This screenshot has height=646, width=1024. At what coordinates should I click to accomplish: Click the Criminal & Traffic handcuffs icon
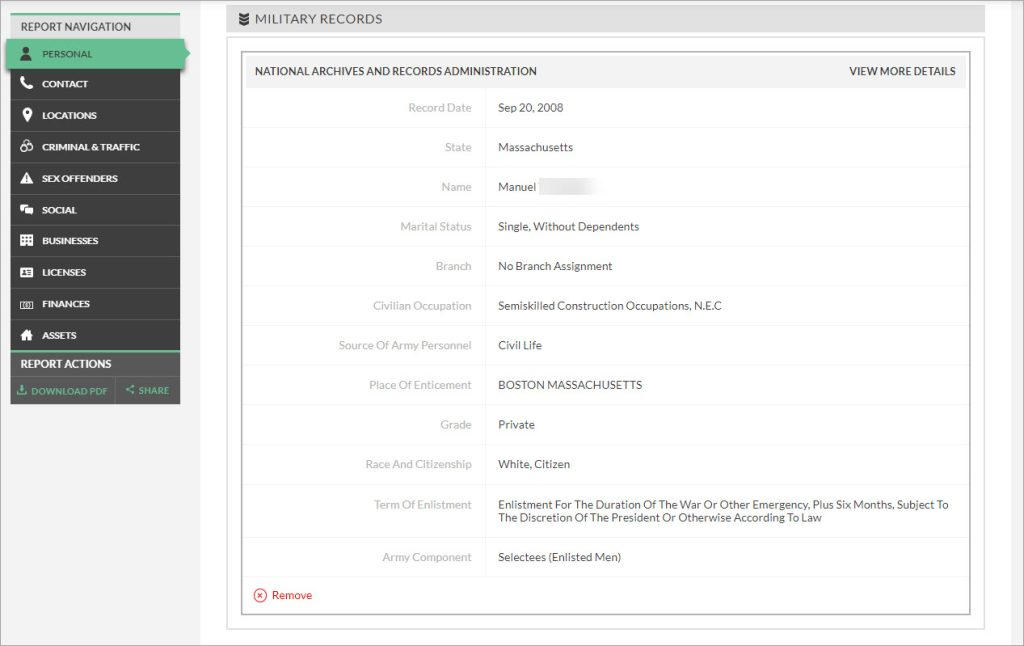[x=26, y=146]
